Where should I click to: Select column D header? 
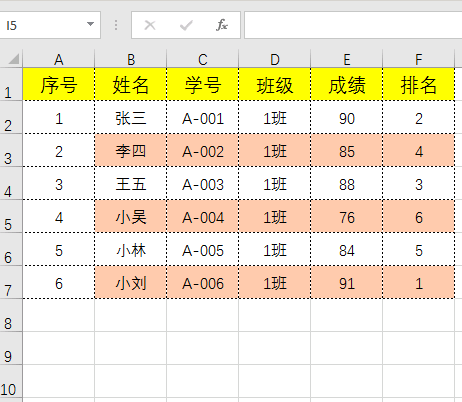pyautogui.click(x=275, y=59)
